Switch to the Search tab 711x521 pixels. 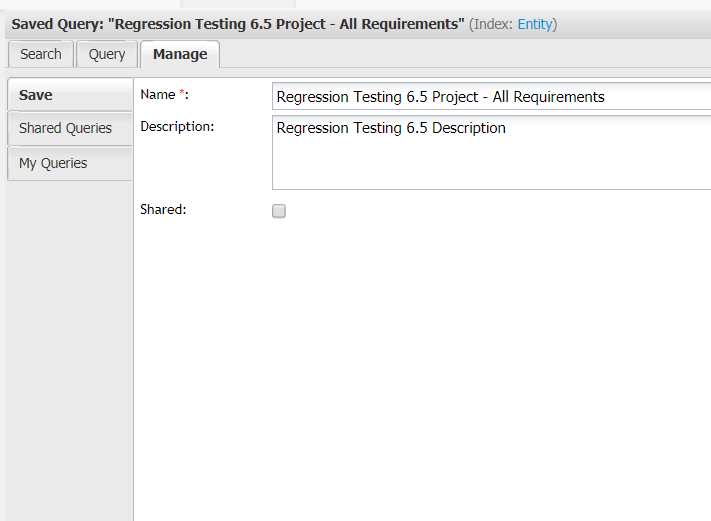[40, 54]
